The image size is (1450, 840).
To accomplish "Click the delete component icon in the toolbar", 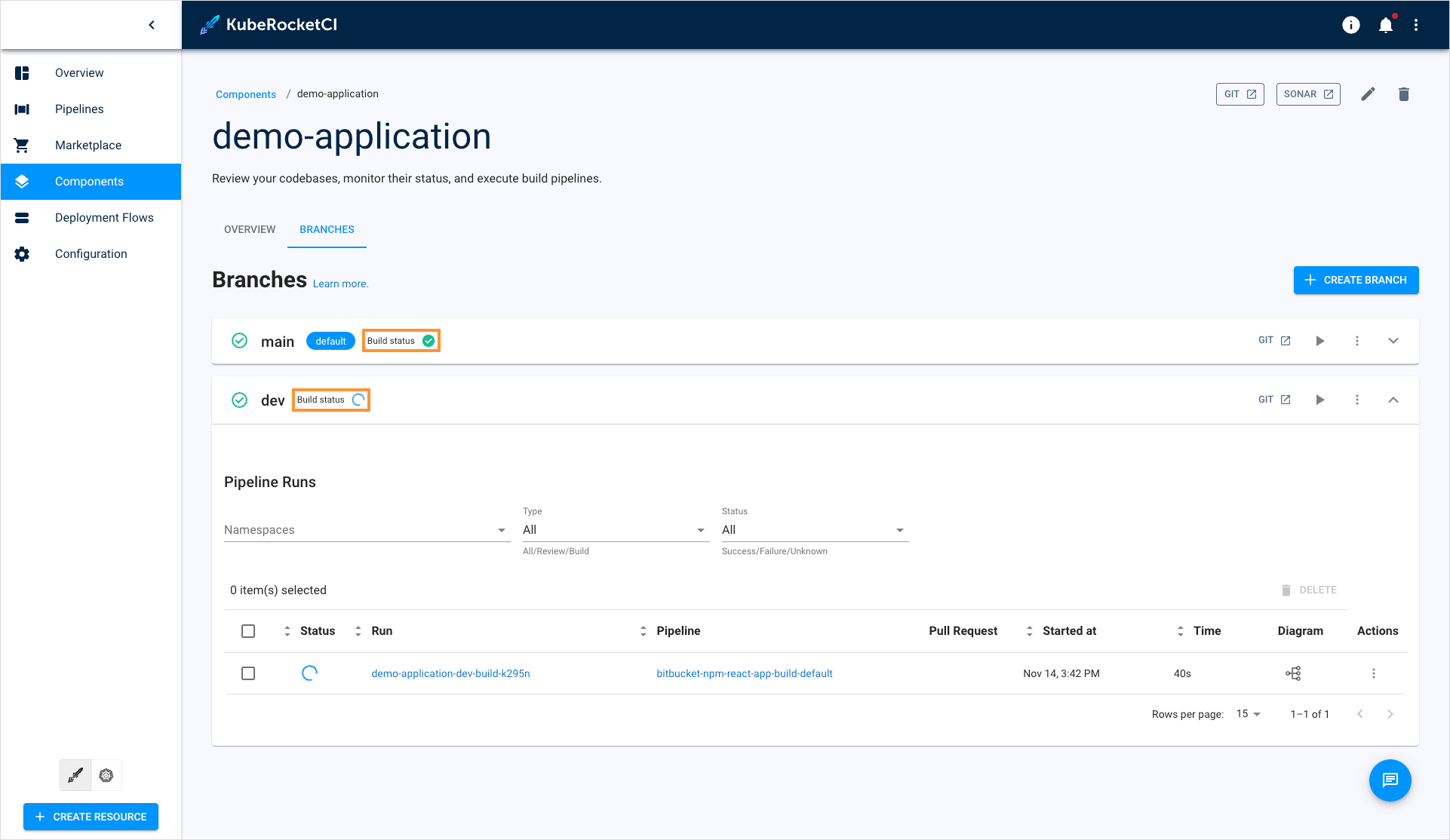I will 1404,94.
